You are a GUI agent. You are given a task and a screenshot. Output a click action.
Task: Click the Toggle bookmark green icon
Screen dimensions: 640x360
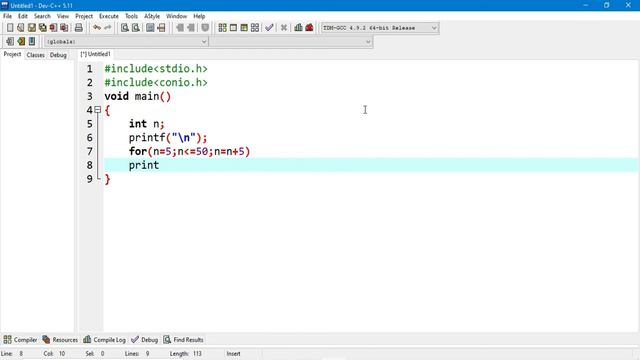pos(21,42)
